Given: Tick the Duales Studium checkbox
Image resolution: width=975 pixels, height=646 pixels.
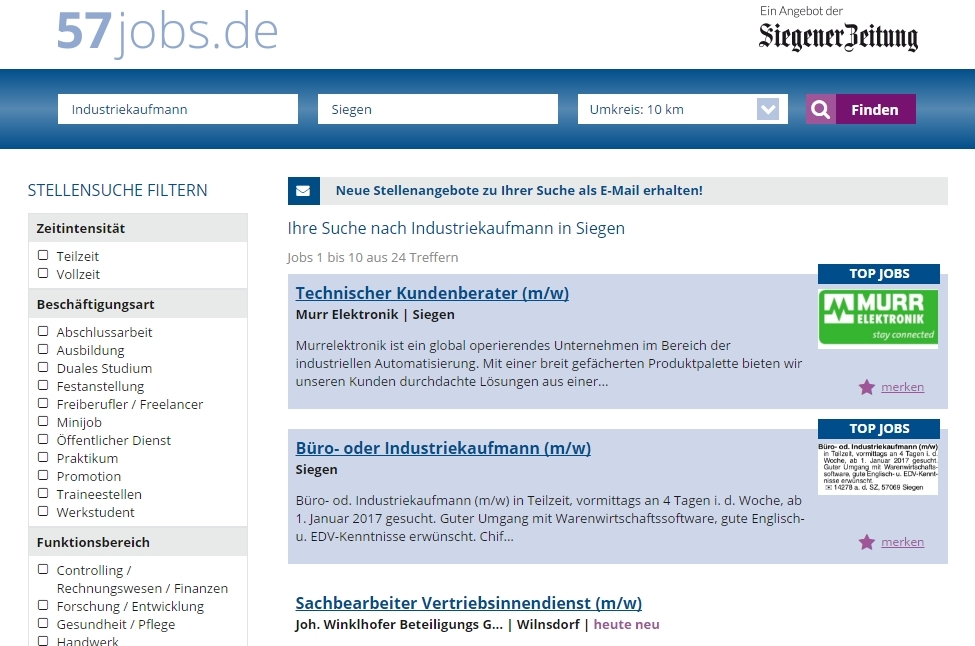Looking at the screenshot, I should (x=43, y=367).
